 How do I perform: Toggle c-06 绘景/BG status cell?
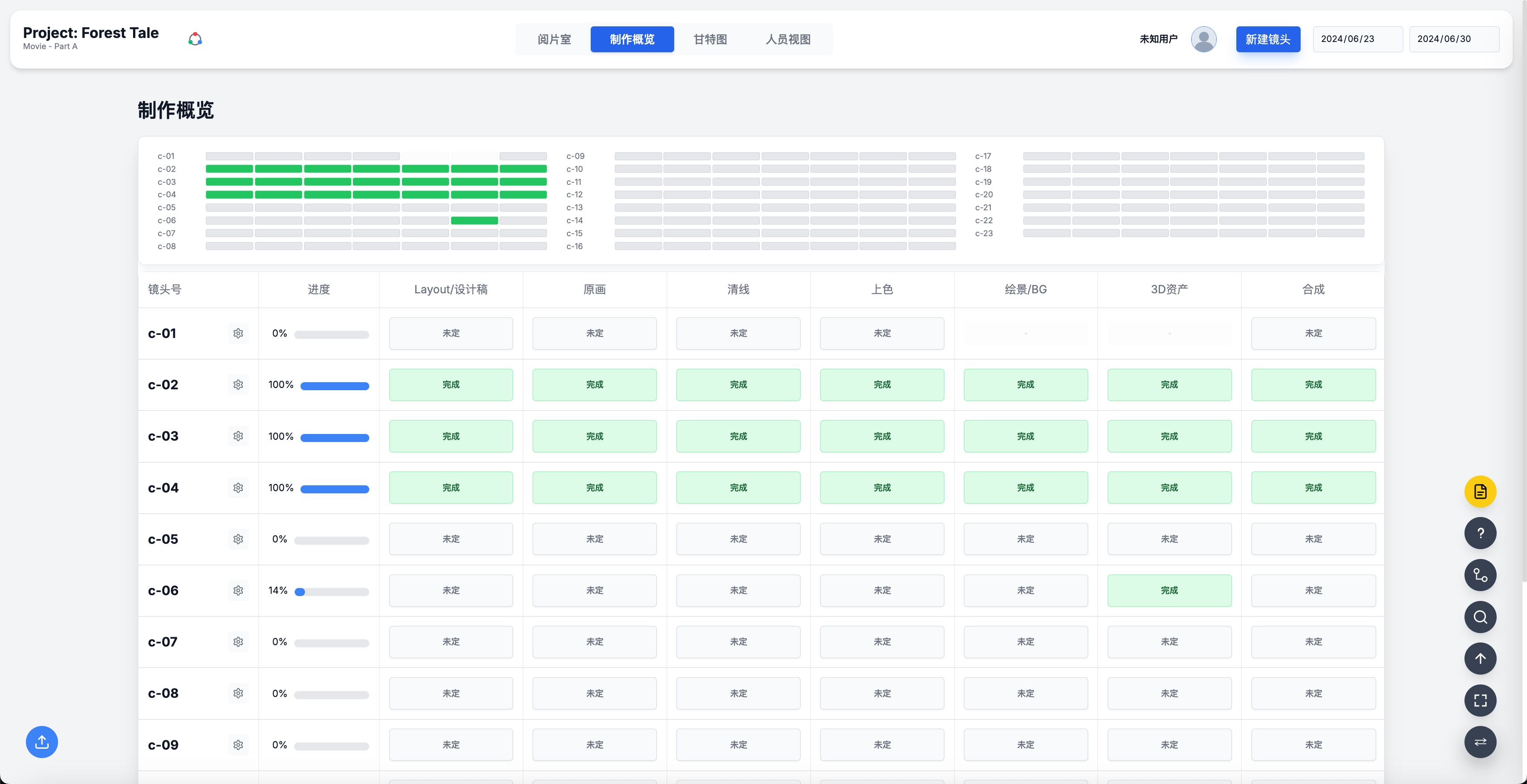point(1026,590)
